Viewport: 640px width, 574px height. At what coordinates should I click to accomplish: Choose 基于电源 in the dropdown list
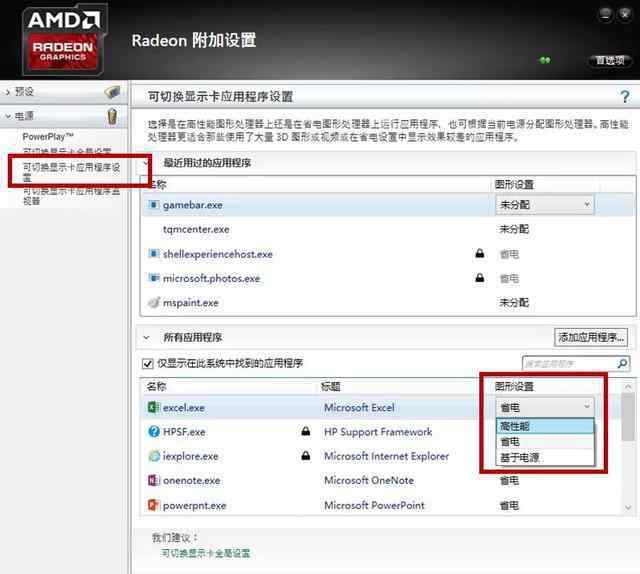click(x=545, y=457)
